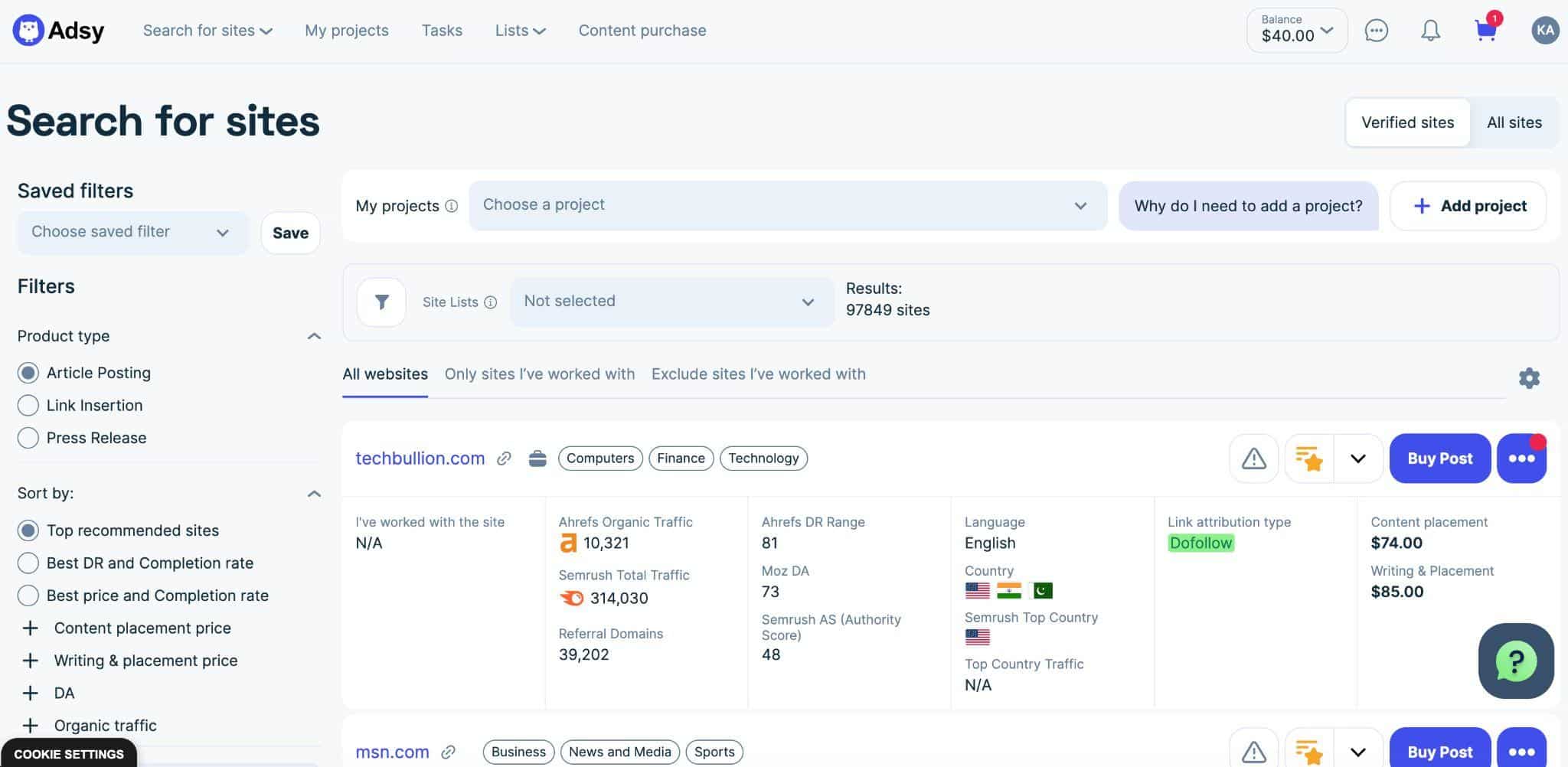The image size is (1568, 767).
Task: Switch to Exclude sites I've worked with tab
Action: pyautogui.click(x=759, y=374)
